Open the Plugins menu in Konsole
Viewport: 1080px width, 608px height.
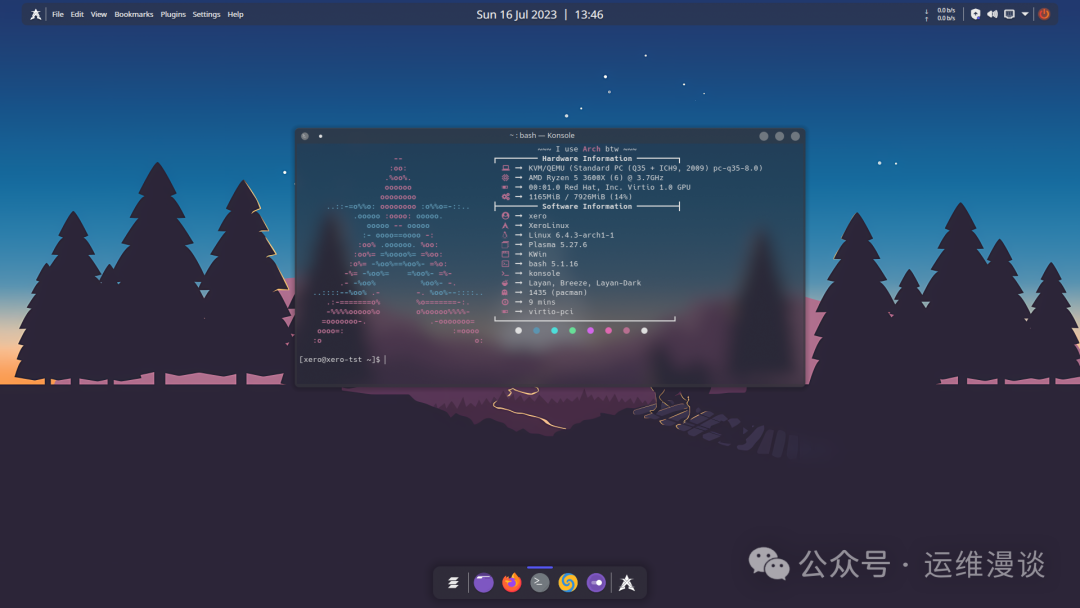coord(172,14)
